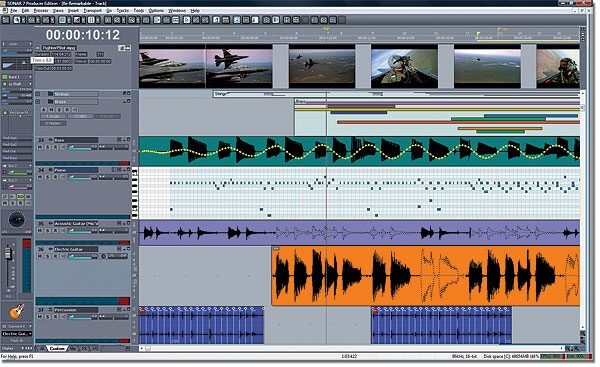
Task: Collapse the Brass track folder
Action: [38, 102]
